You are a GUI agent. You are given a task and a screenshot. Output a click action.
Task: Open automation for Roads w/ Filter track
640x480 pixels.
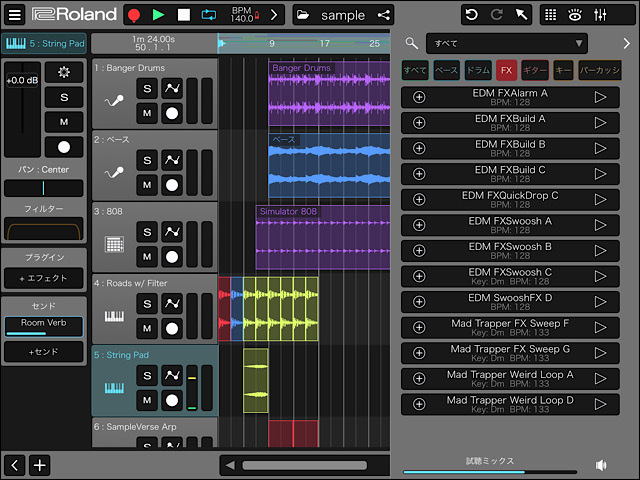172,304
